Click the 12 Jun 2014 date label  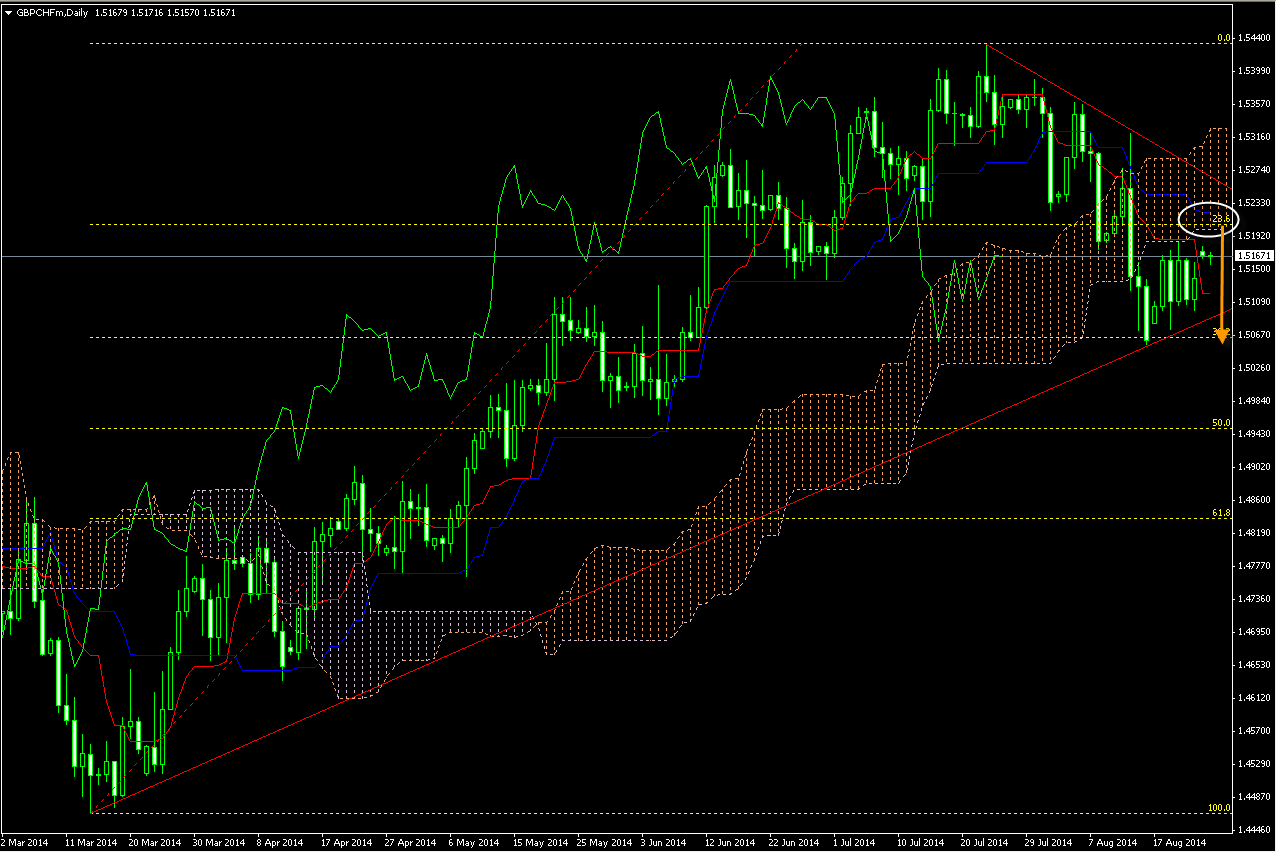click(x=731, y=843)
